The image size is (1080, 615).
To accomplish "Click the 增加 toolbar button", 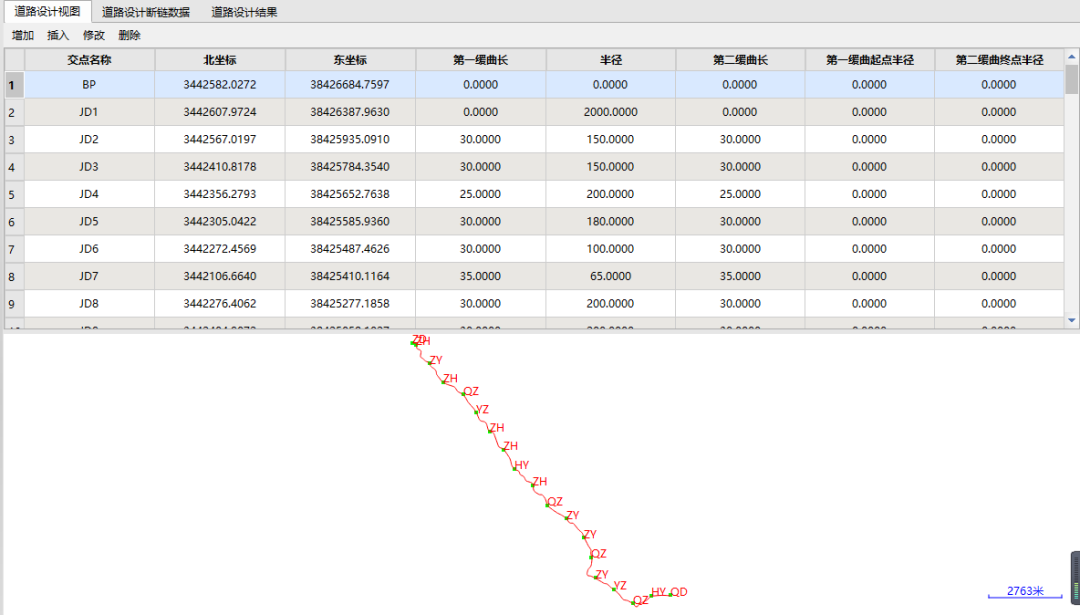I will click(x=23, y=35).
